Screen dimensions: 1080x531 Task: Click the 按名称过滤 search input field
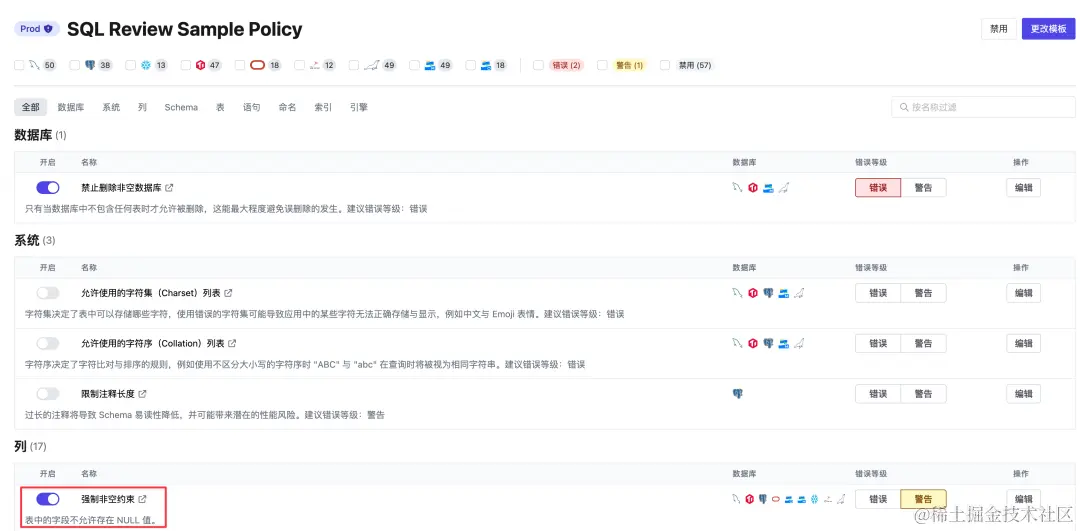click(984, 107)
